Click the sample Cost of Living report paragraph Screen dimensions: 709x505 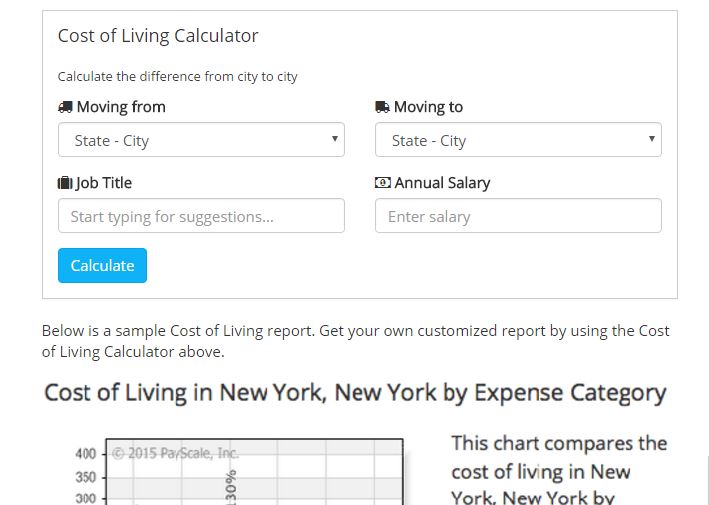[x=355, y=341]
